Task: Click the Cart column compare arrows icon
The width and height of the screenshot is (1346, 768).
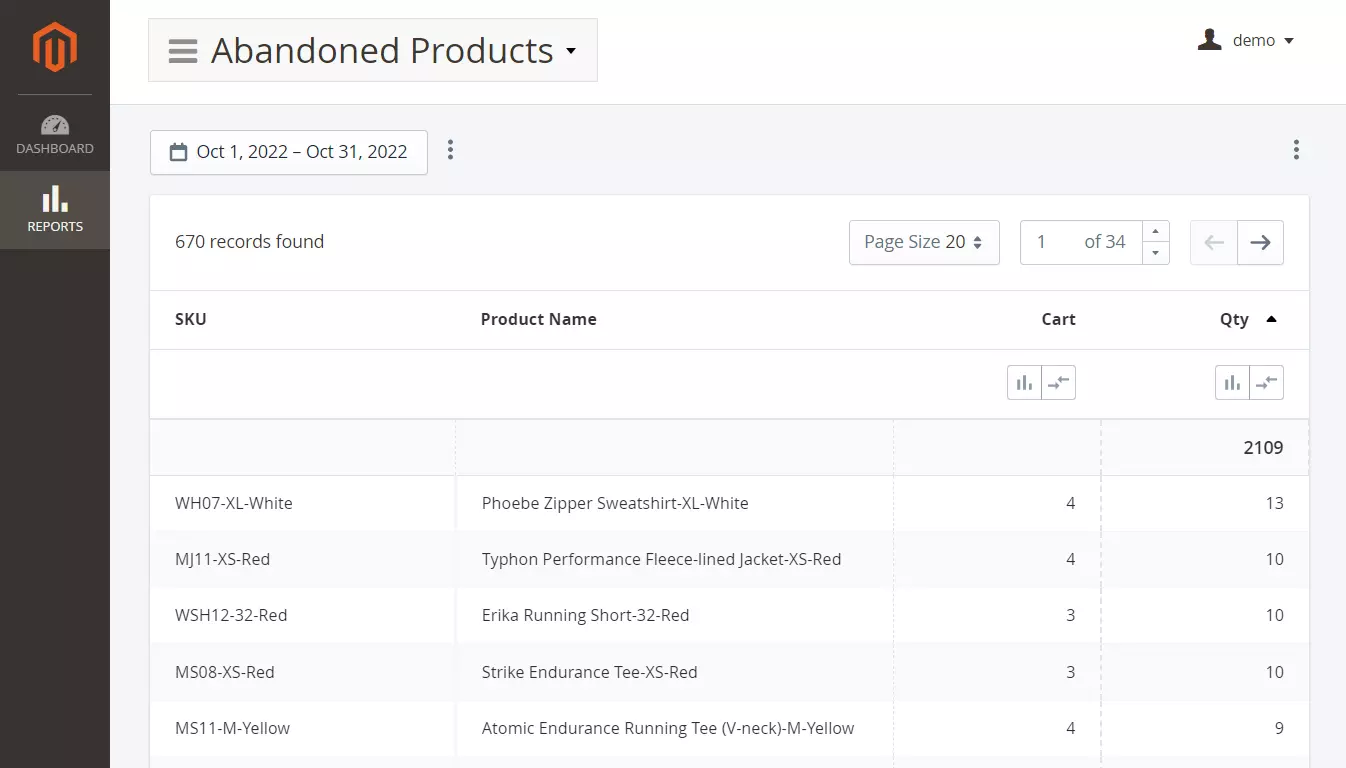Action: pos(1058,383)
